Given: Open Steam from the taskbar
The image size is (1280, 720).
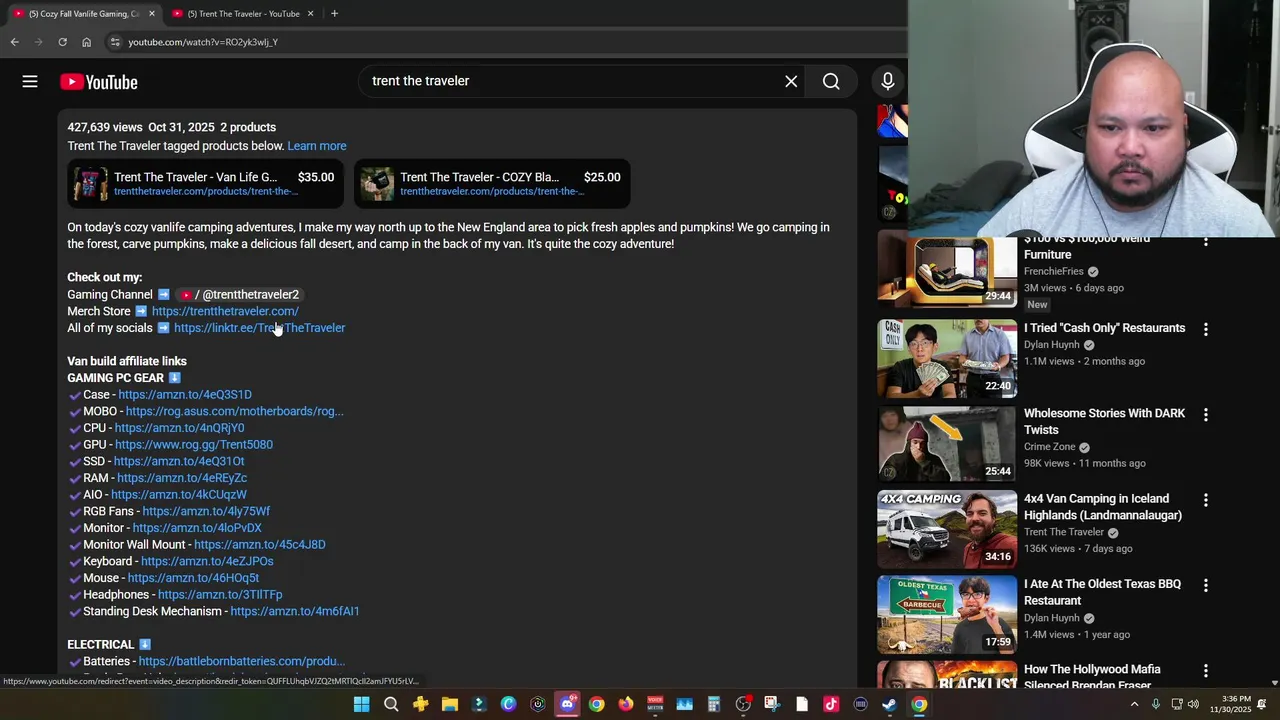Looking at the screenshot, I should [x=889, y=704].
